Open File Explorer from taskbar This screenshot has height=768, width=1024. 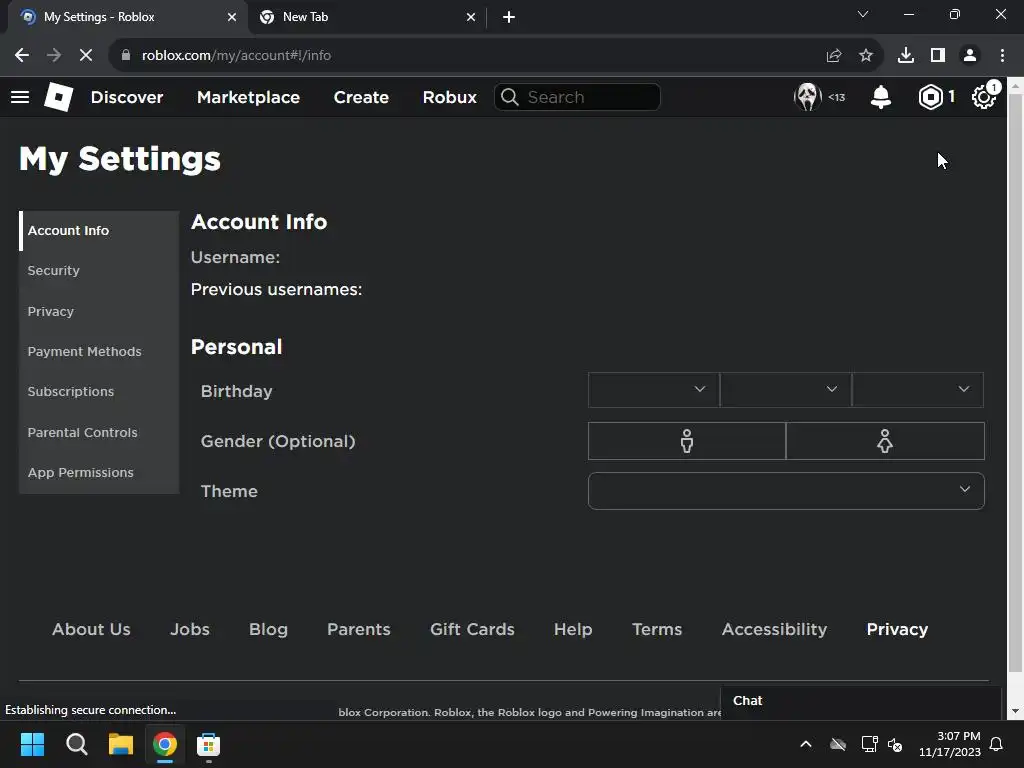(121, 744)
